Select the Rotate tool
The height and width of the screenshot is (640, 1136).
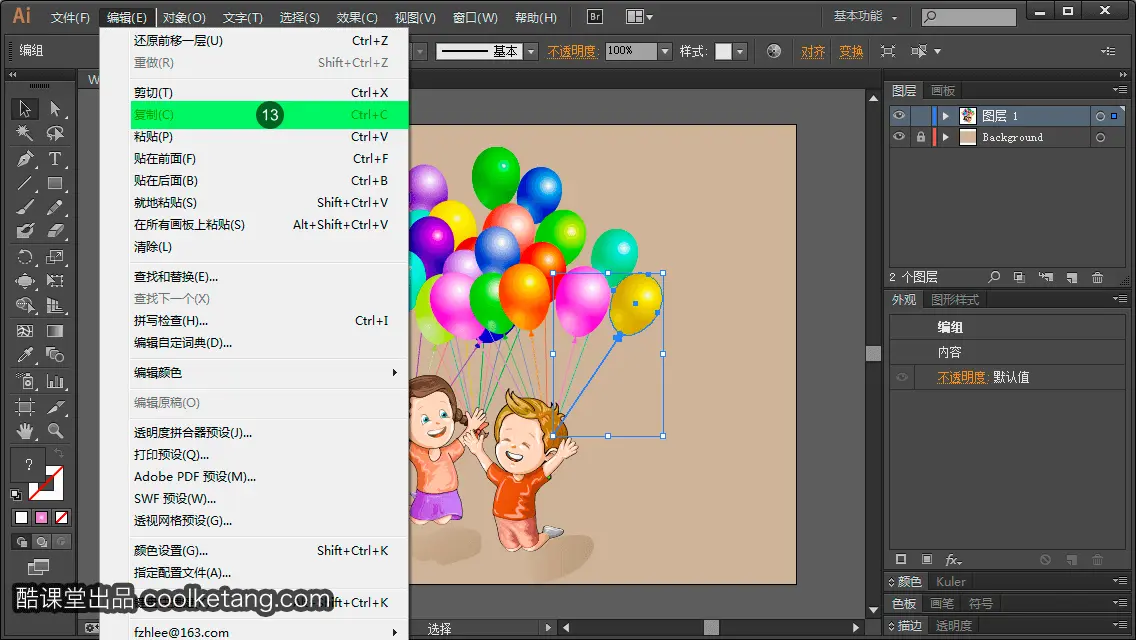[25, 257]
